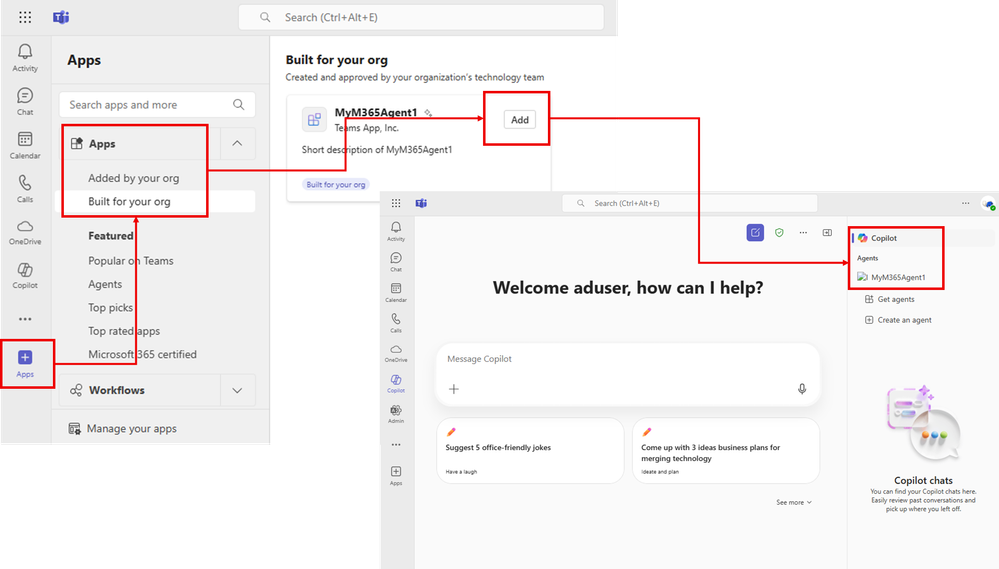Viewport: 999px width, 569px height.
Task: Open Chat in the right Teams sidebar
Action: [396, 262]
